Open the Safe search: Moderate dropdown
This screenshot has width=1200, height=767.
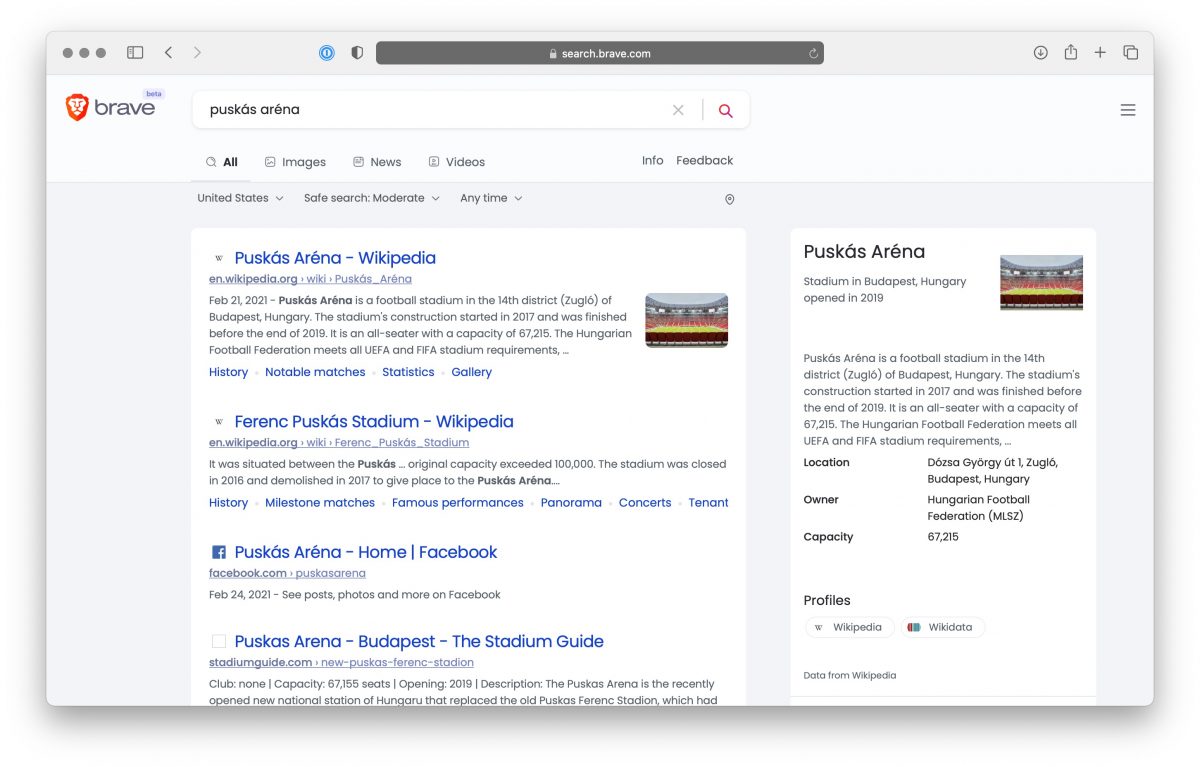(x=371, y=198)
